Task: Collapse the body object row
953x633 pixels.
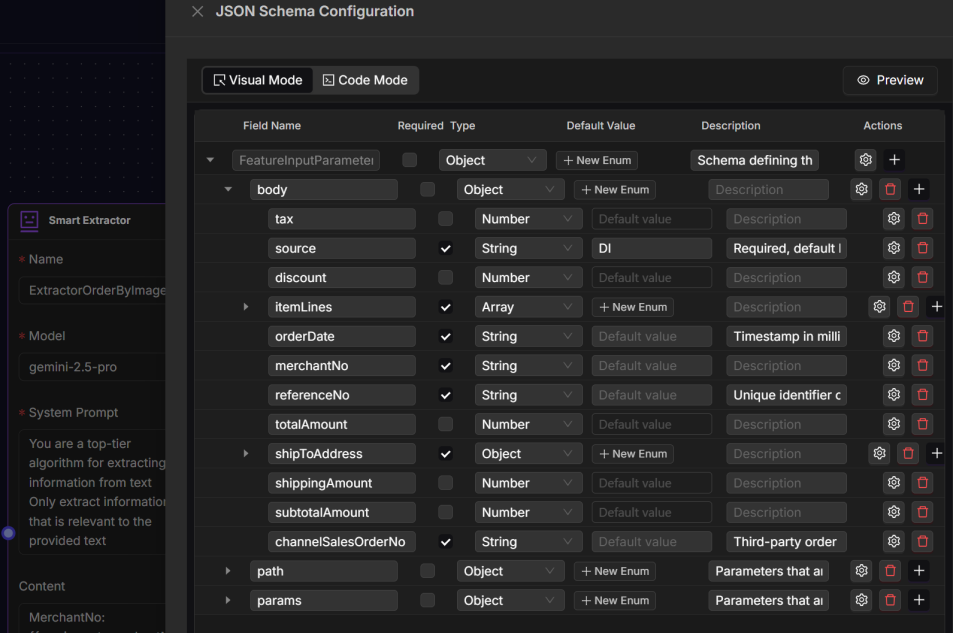Action: (x=228, y=189)
